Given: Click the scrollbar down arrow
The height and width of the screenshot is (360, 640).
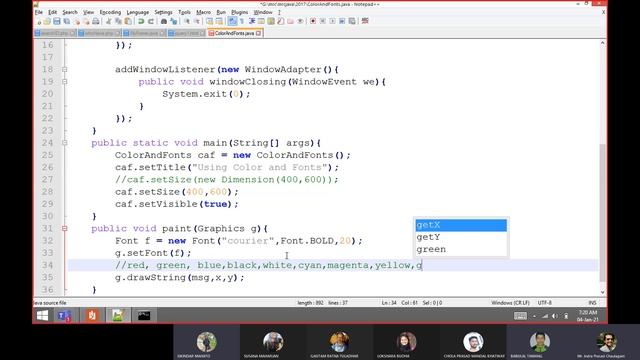Looking at the screenshot, I should 602,292.
